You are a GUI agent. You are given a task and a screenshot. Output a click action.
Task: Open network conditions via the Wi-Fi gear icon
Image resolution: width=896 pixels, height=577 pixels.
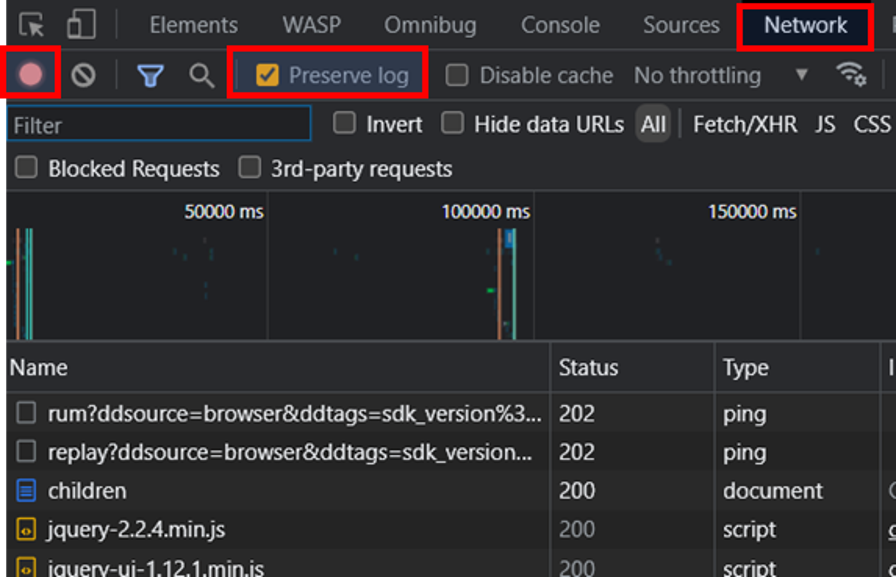(851, 74)
